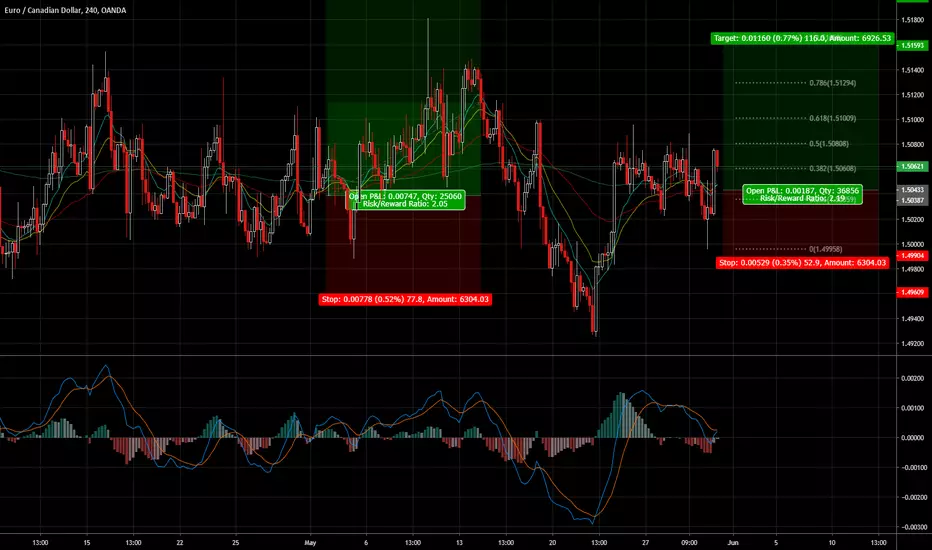Click the 13 date on time axis
Image resolution: width=932 pixels, height=550 pixels.
459,542
